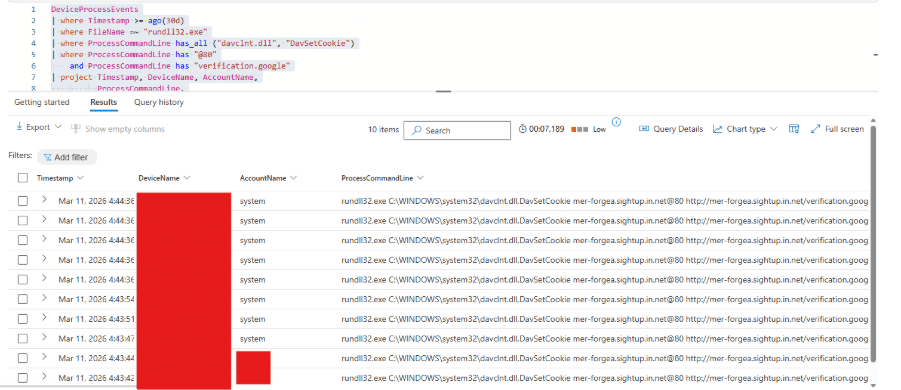Click the stopwatch icon beside 00:07.189
The width and height of the screenshot is (901, 390).
522,130
